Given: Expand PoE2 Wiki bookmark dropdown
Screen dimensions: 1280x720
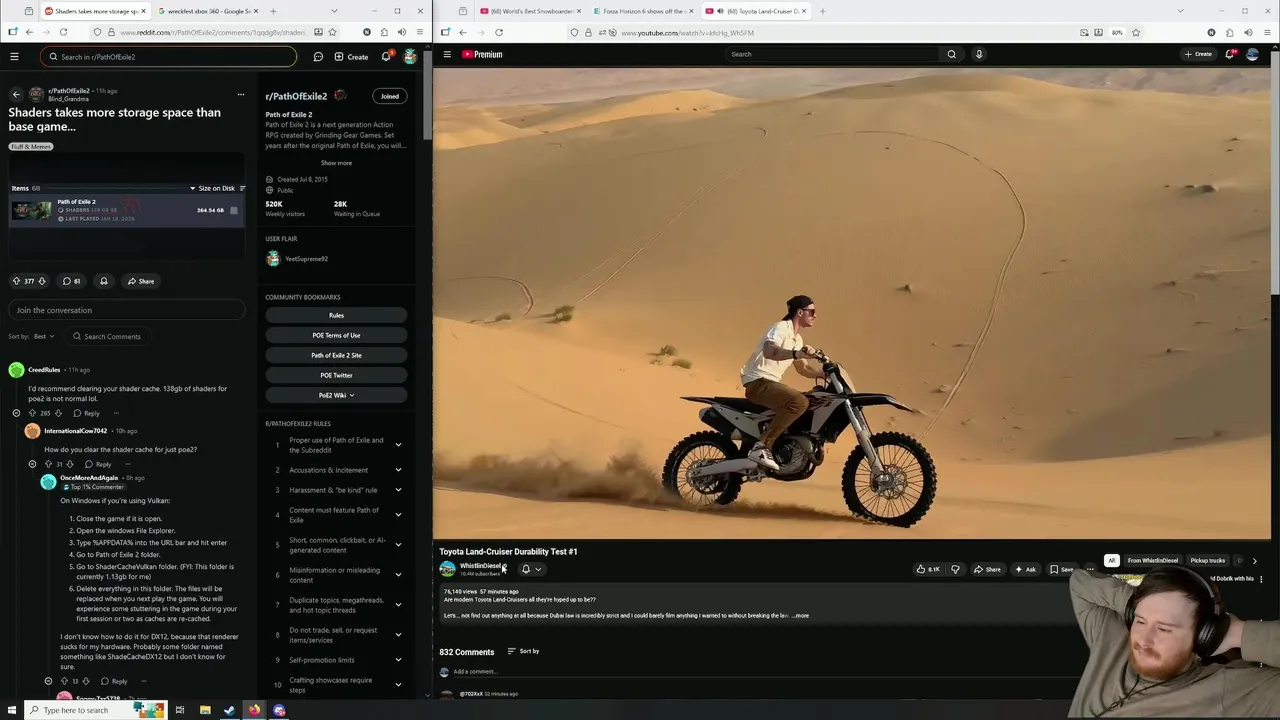Looking at the screenshot, I should click(336, 395).
